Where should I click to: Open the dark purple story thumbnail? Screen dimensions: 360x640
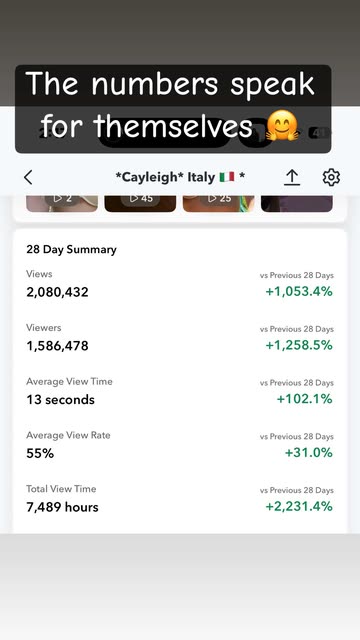[x=297, y=203]
